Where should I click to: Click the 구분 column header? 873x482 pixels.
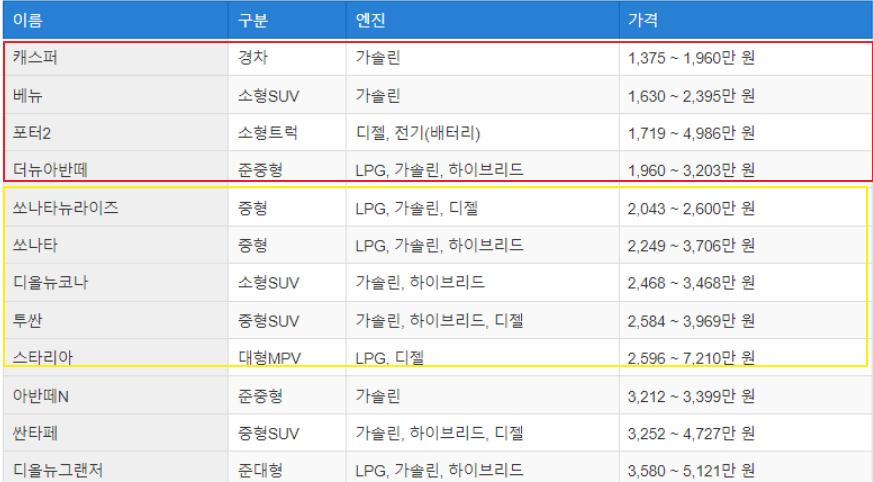point(287,20)
